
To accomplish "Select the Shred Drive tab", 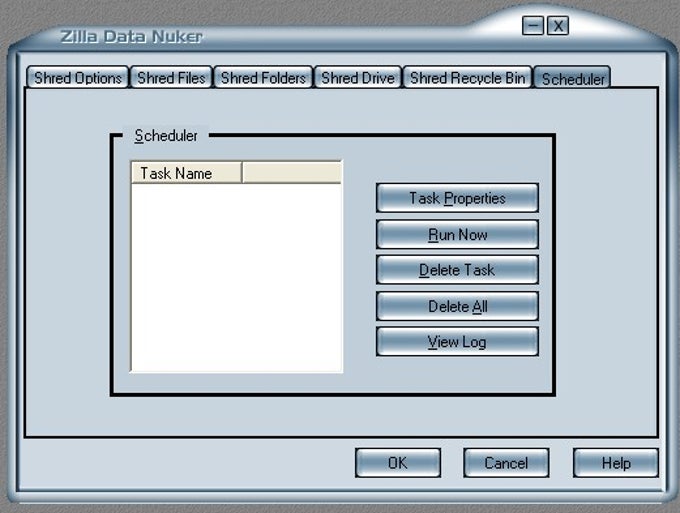I will click(x=358, y=78).
